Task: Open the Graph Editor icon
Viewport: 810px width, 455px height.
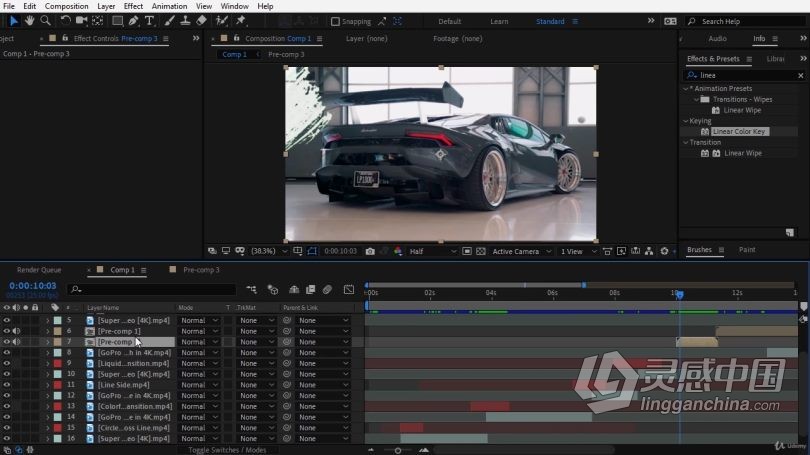Action: 349,290
